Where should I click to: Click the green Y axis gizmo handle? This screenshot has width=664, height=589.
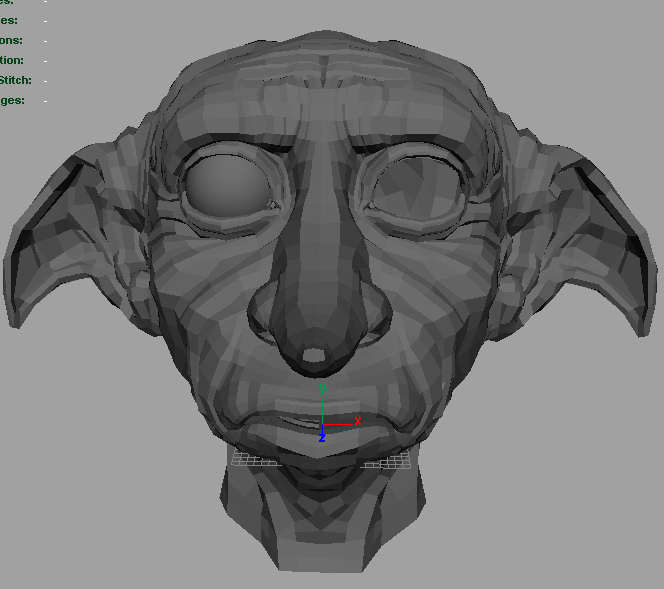coord(322,388)
